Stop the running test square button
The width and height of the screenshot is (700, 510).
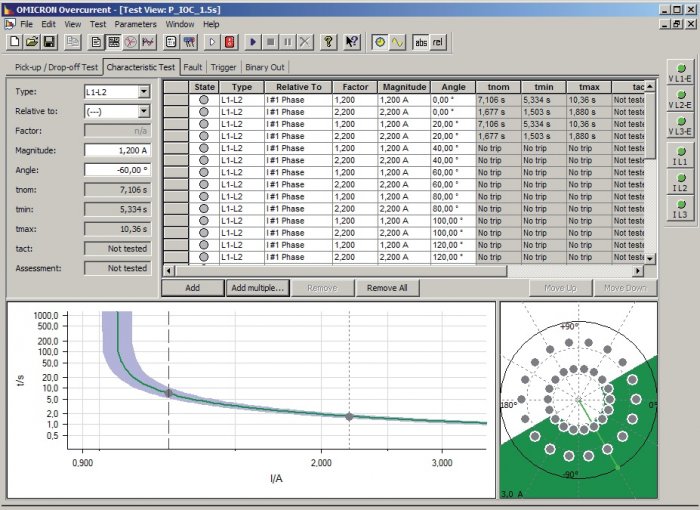(x=270, y=42)
